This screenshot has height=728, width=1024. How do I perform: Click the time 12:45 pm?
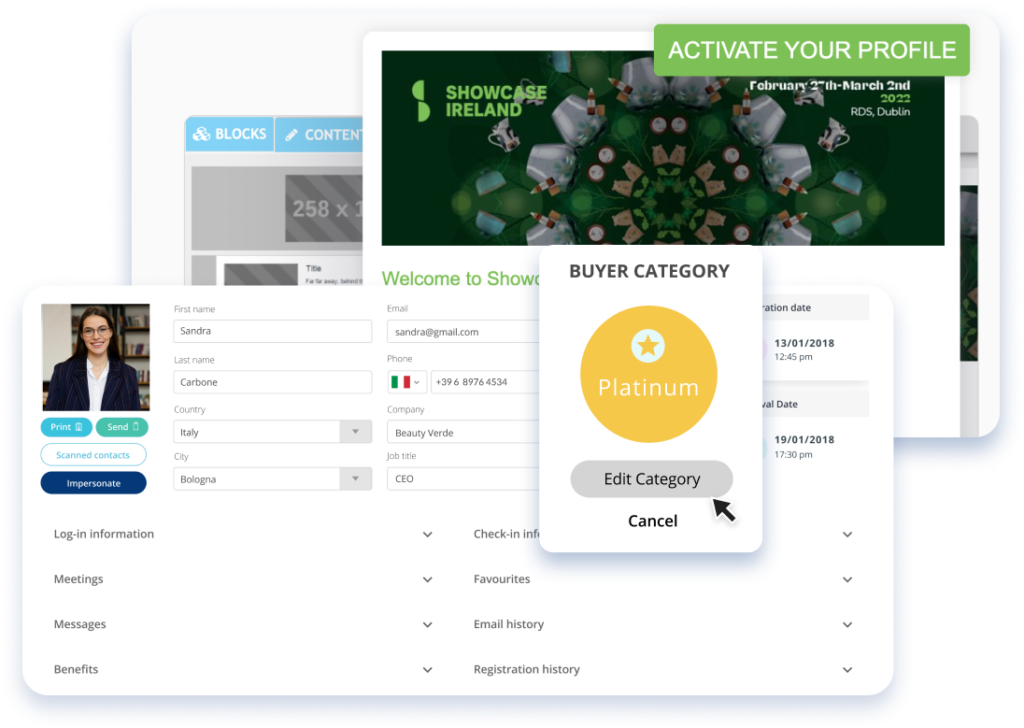pyautogui.click(x=793, y=357)
